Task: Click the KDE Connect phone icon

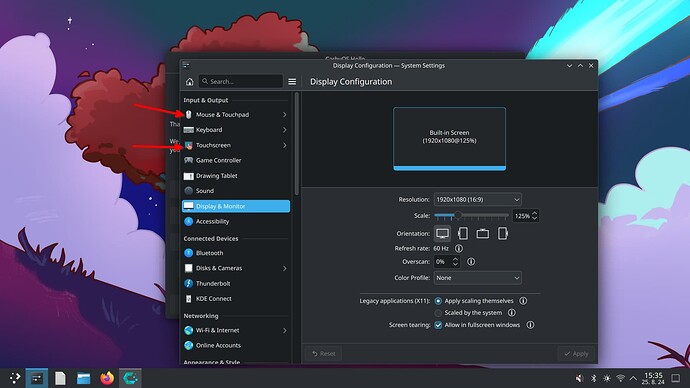Action: (x=188, y=299)
